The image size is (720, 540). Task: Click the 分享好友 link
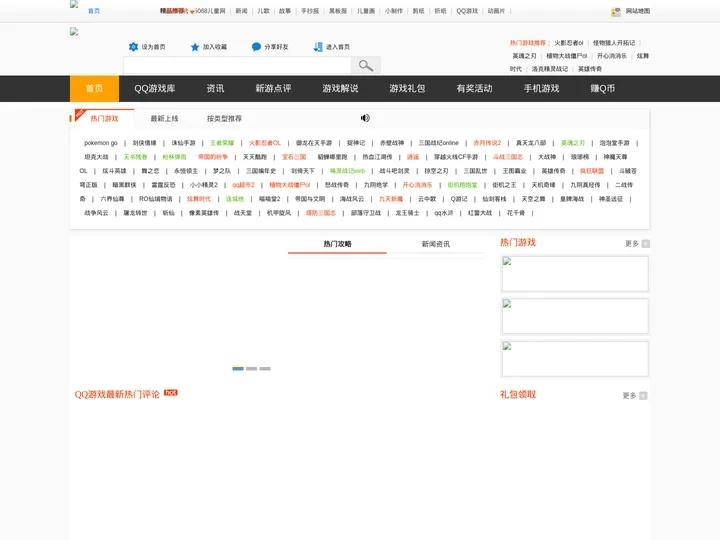(x=276, y=47)
